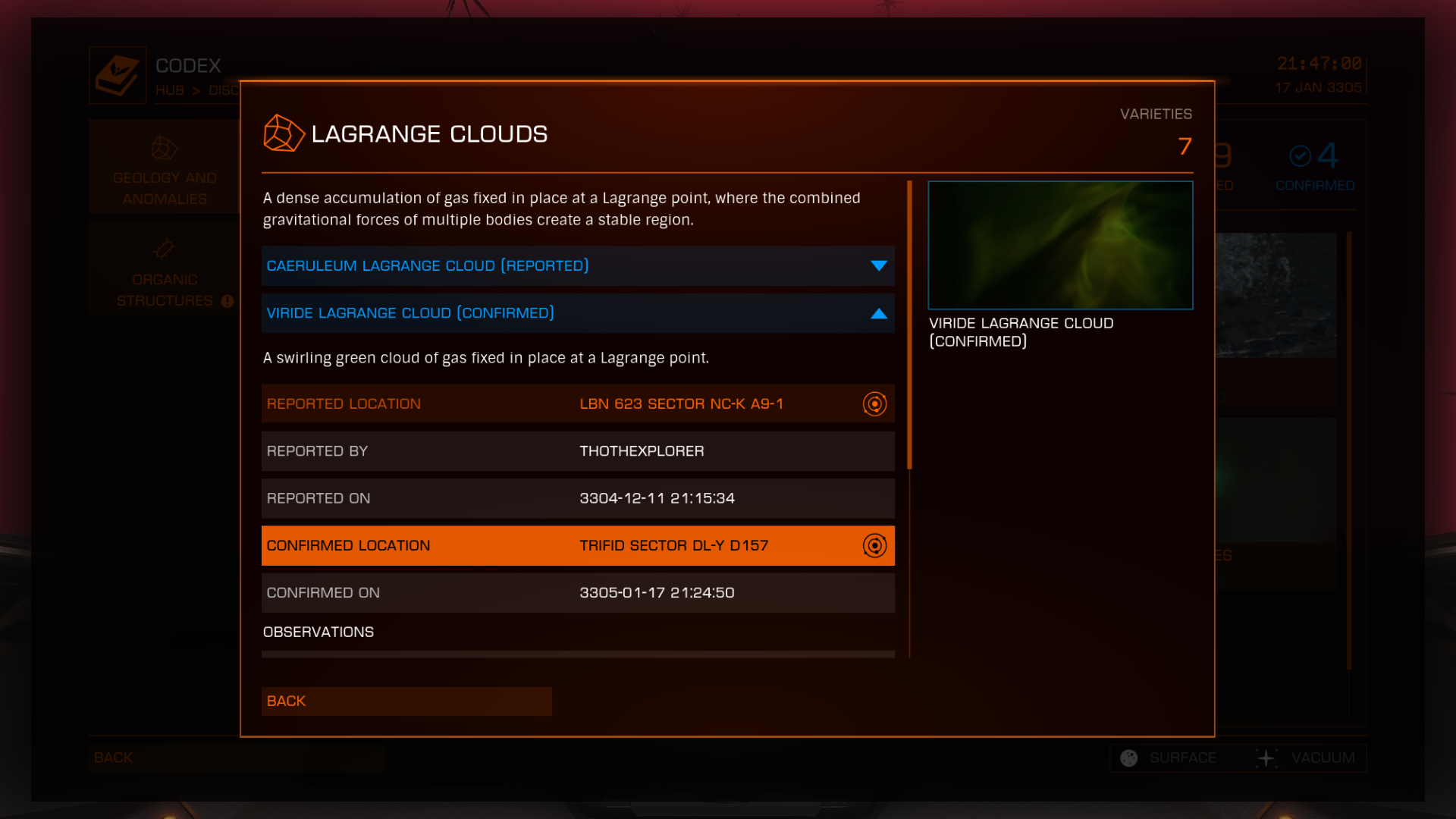Toggle the Surface filter
Image resolution: width=1456 pixels, height=819 pixels.
[x=1172, y=758]
